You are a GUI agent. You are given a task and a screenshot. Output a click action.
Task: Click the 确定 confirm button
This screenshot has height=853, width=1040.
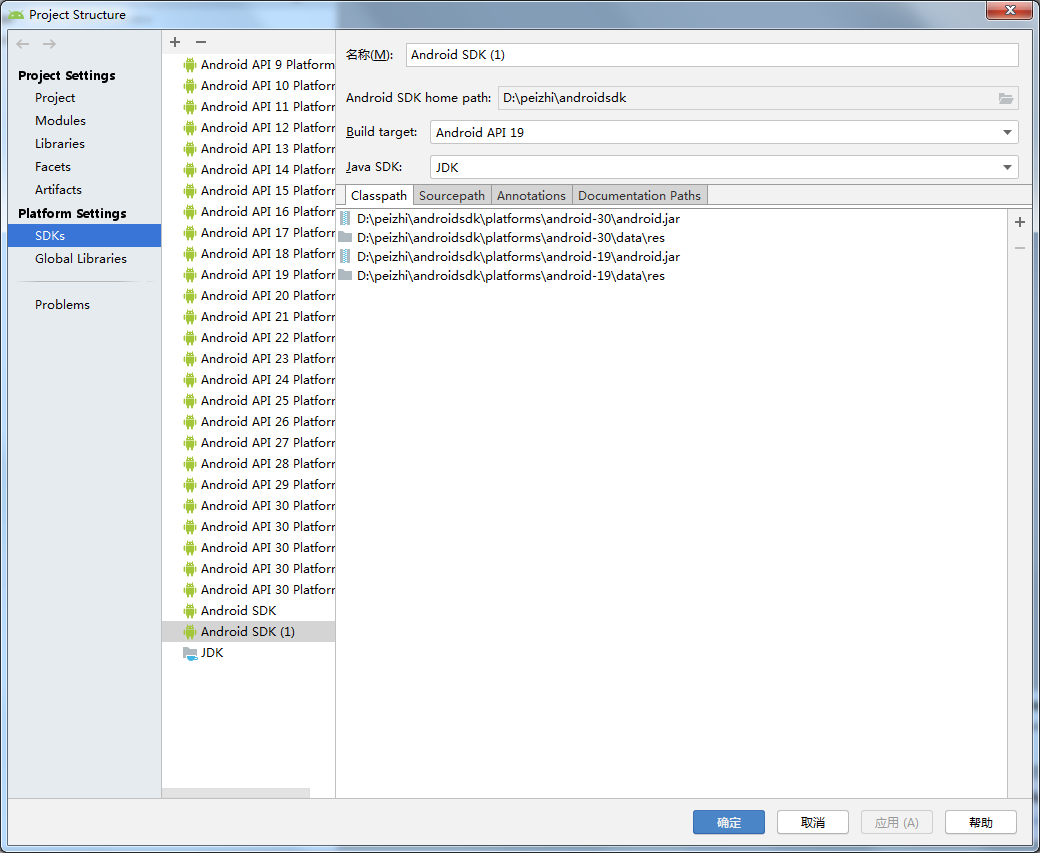[729, 822]
